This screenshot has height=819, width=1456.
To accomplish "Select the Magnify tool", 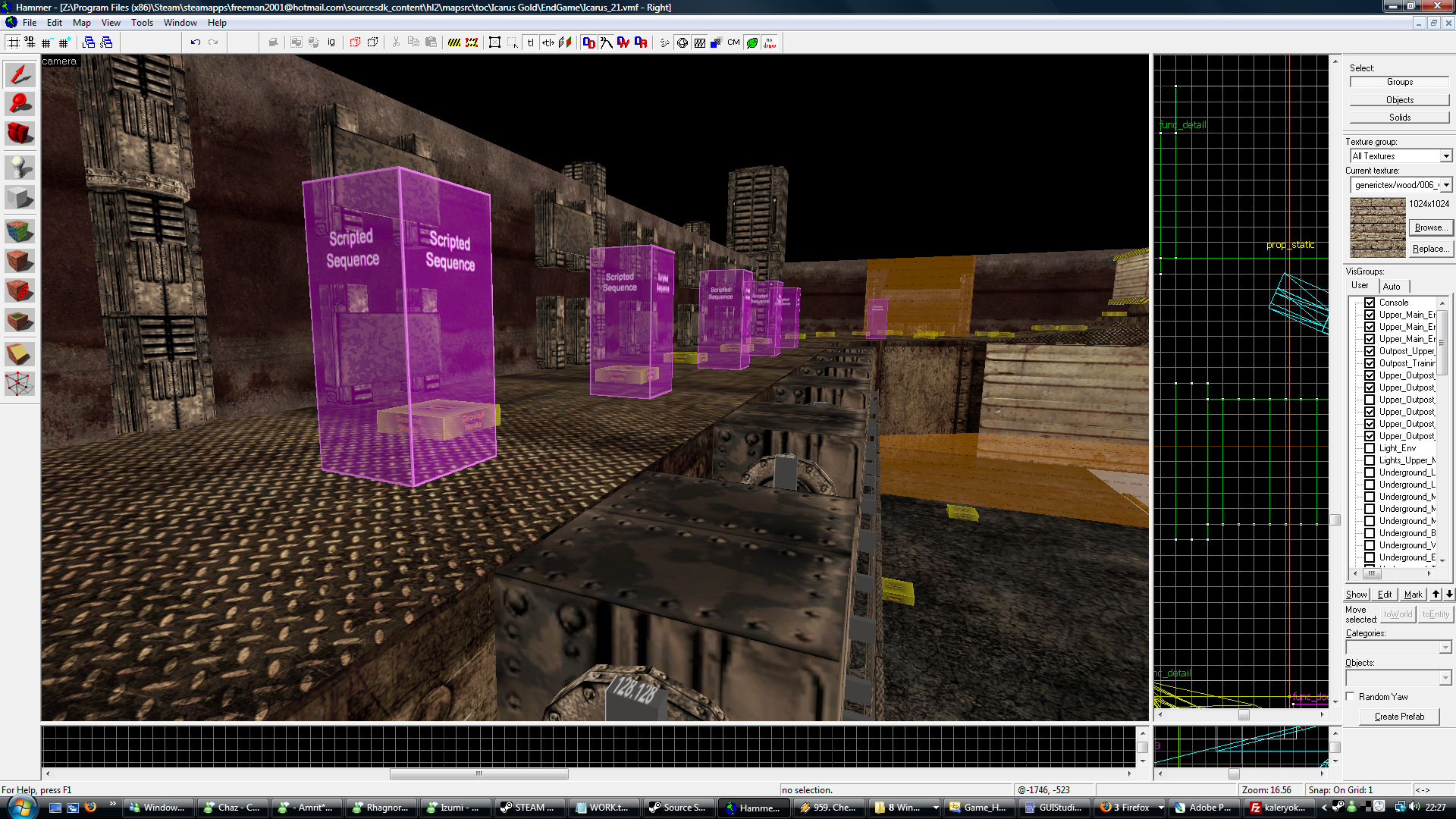I will pos(20,104).
